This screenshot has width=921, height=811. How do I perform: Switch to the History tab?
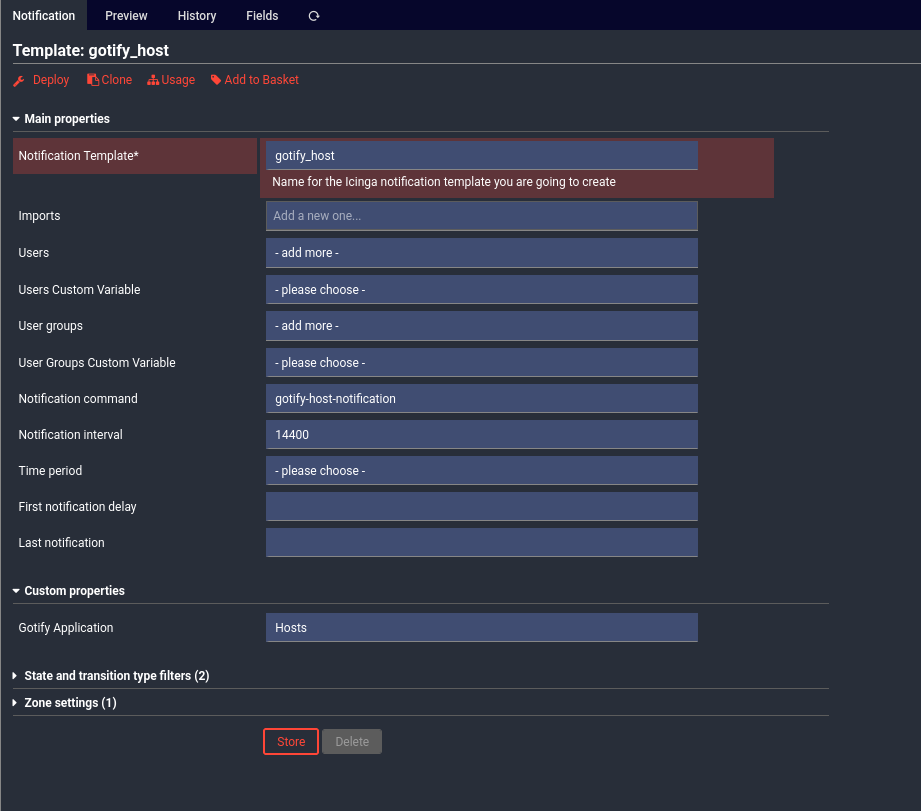pos(197,16)
